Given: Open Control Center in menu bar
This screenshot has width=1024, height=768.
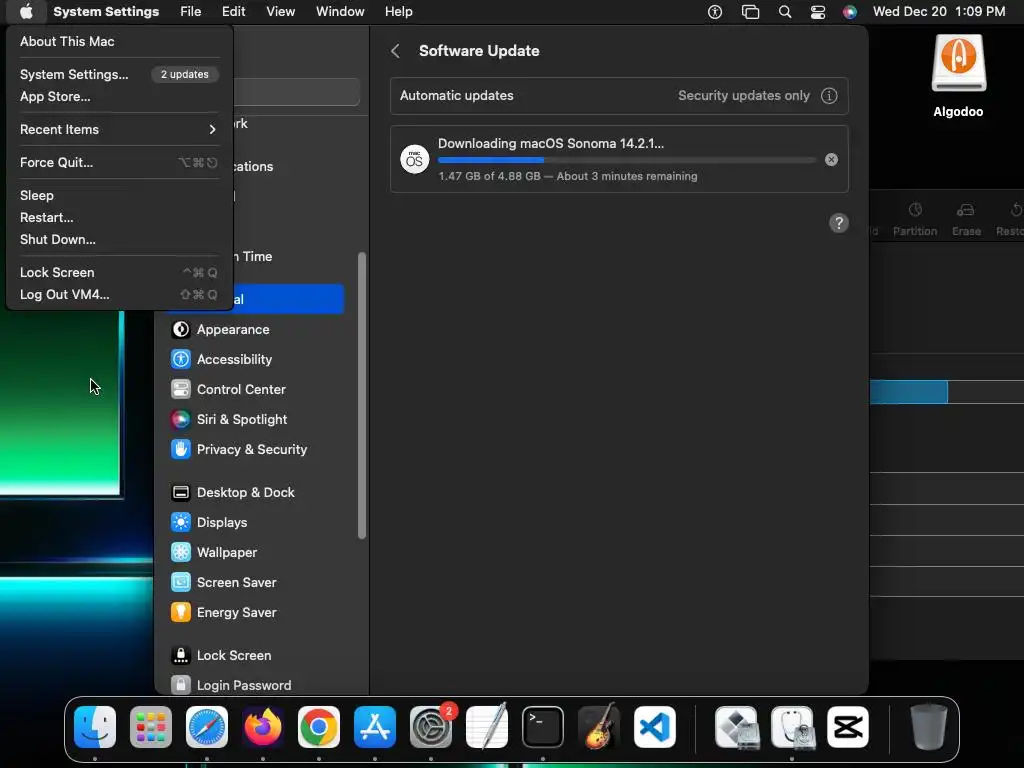Looking at the screenshot, I should tap(818, 12).
